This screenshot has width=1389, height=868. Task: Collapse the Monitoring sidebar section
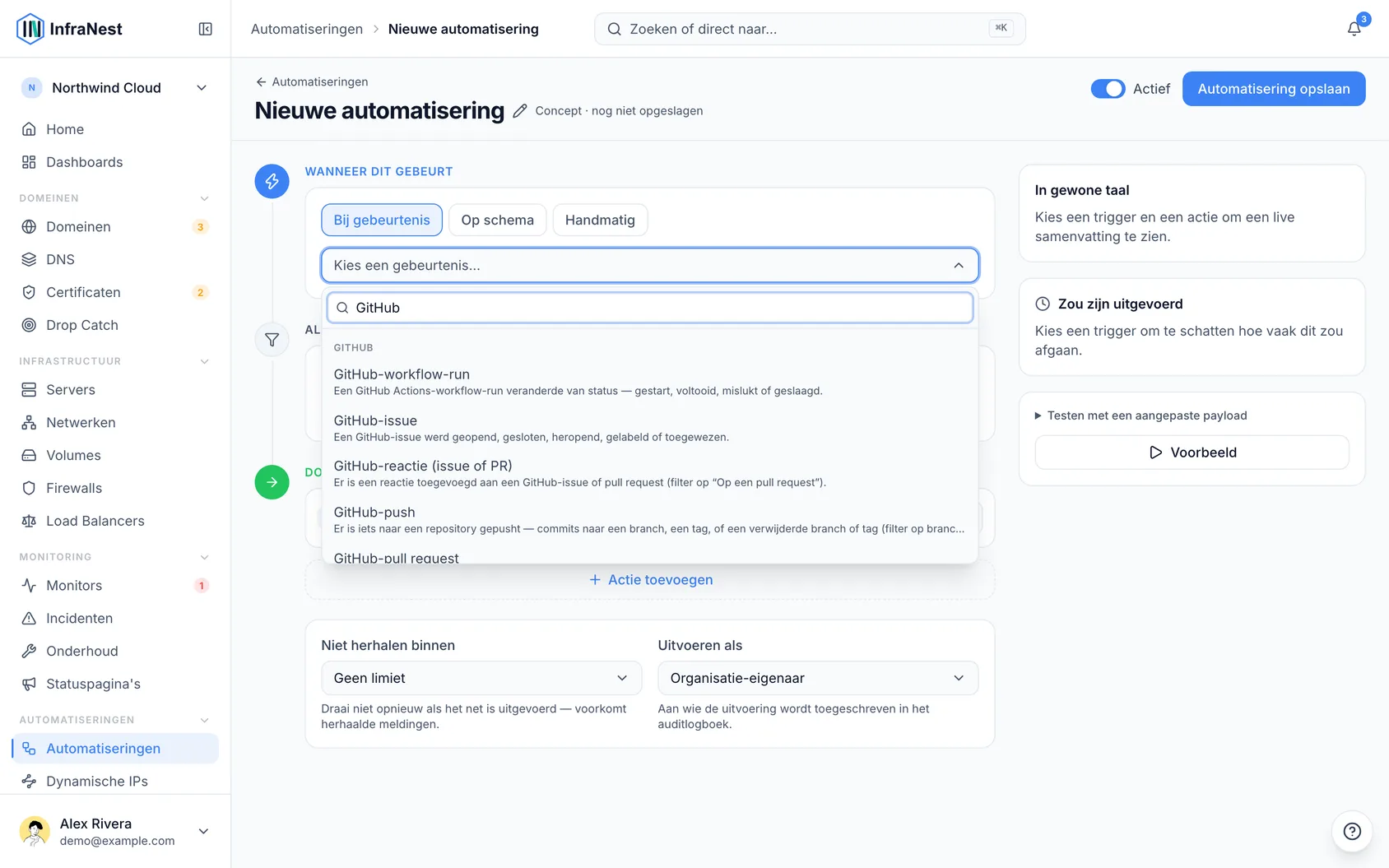[115, 557]
